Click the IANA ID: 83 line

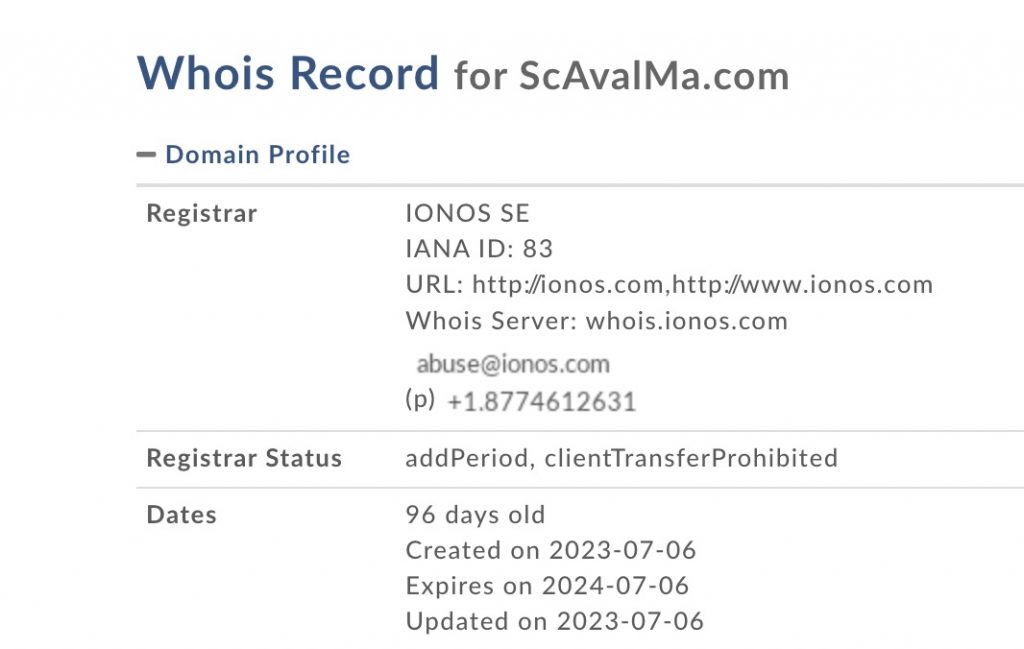pyautogui.click(x=479, y=249)
